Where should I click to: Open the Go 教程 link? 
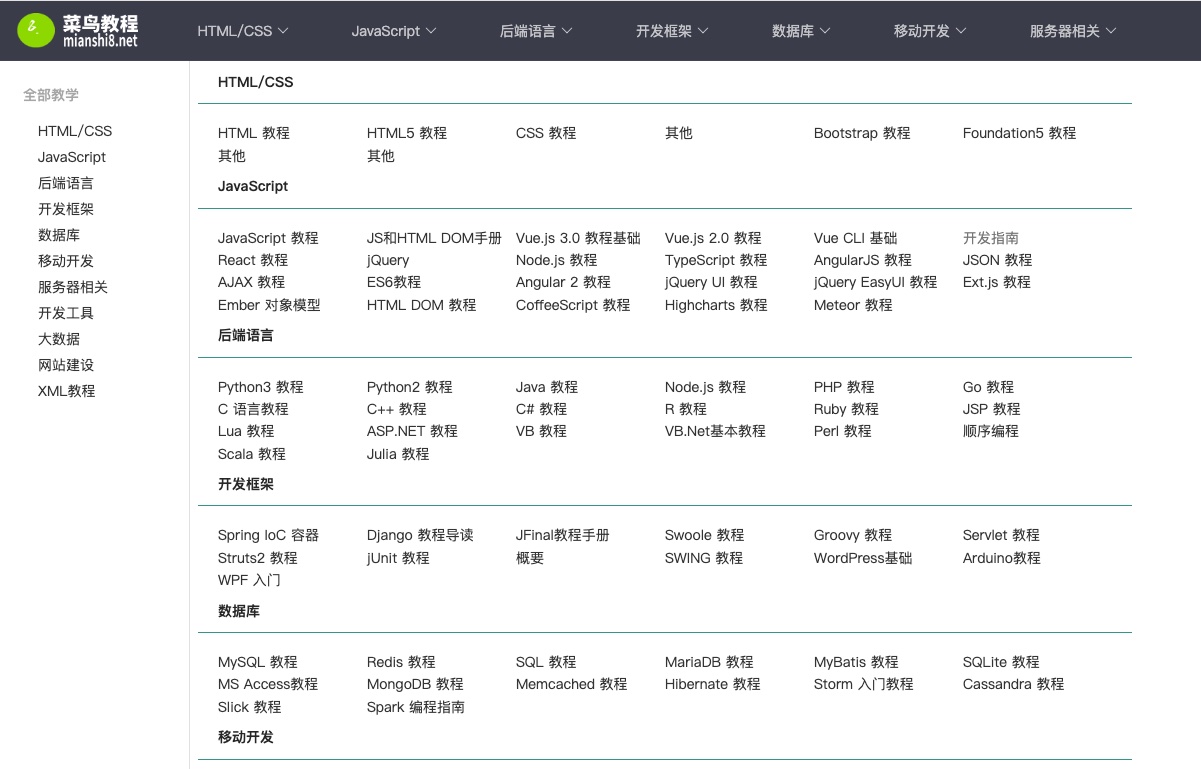[x=988, y=387]
